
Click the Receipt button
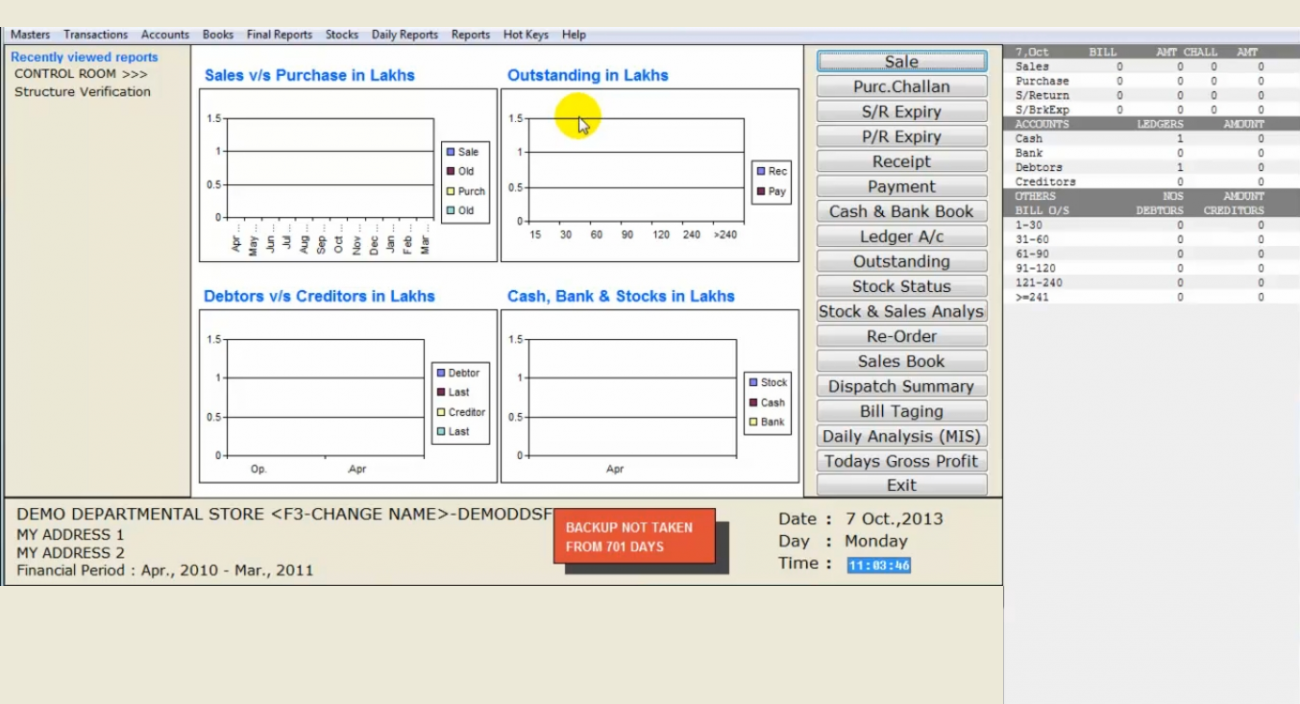(x=901, y=161)
